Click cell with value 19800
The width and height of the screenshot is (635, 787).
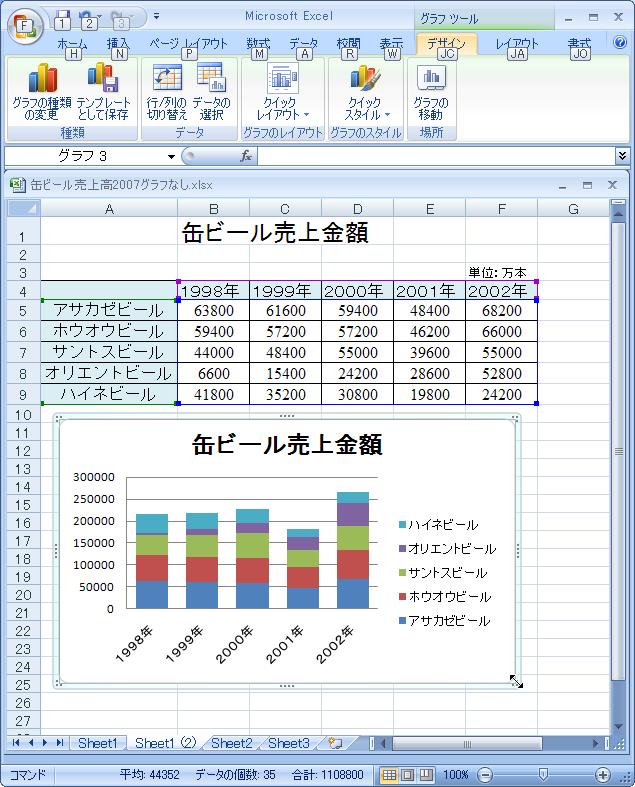(x=429, y=395)
